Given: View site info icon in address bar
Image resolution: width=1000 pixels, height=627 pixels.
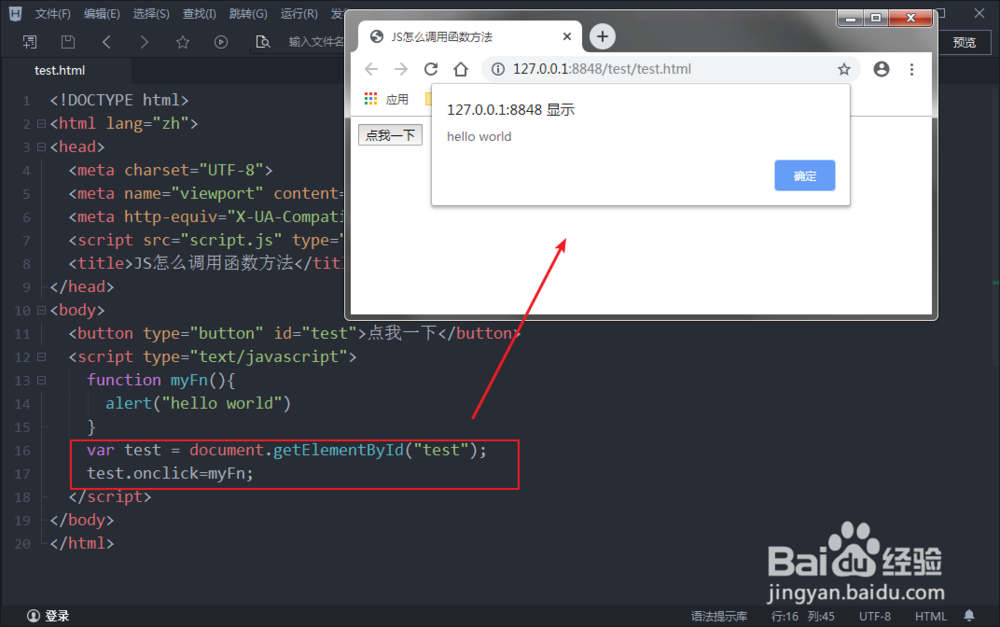Looking at the screenshot, I should (x=498, y=69).
